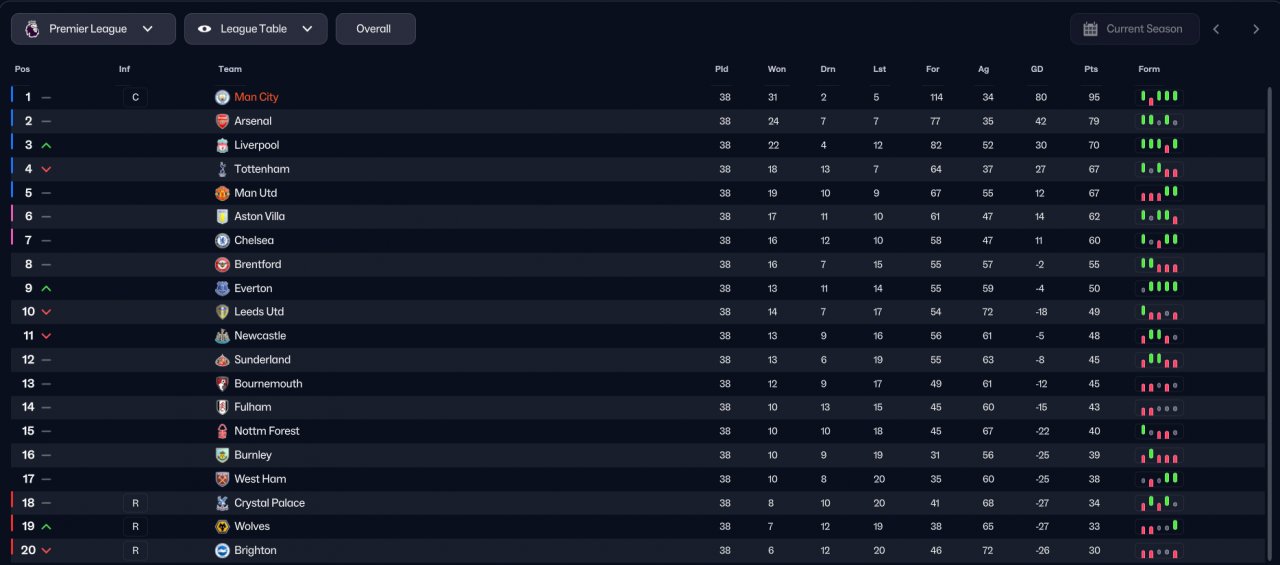The width and height of the screenshot is (1280, 565).
Task: Click the relegation R badge for Brighton
Action: (134, 551)
